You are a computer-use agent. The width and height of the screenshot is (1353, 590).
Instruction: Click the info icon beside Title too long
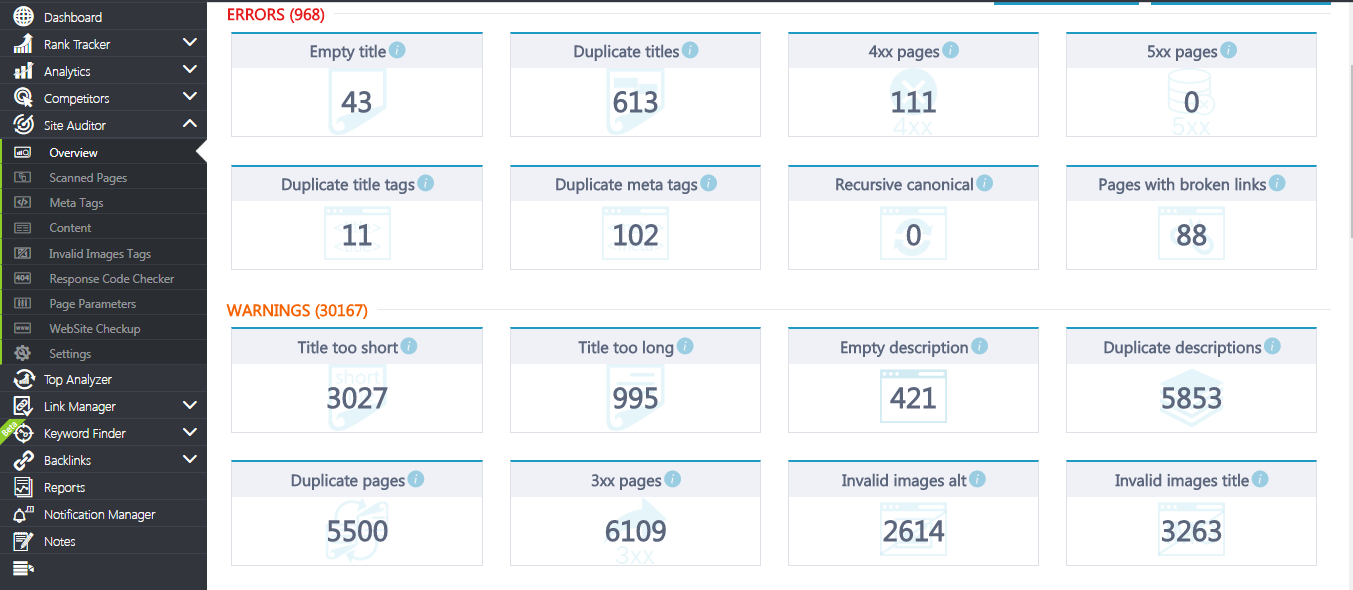685,346
